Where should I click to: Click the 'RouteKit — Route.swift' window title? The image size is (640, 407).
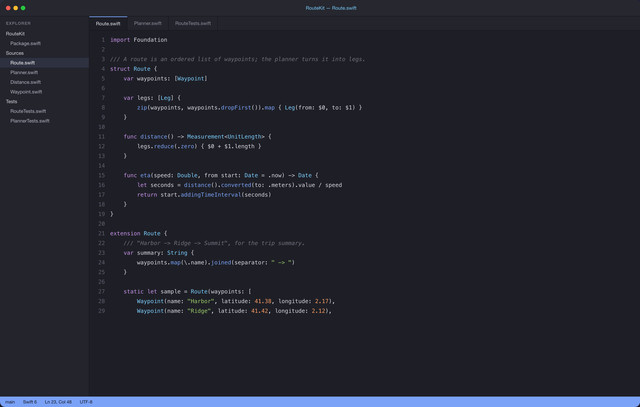[x=331, y=8]
